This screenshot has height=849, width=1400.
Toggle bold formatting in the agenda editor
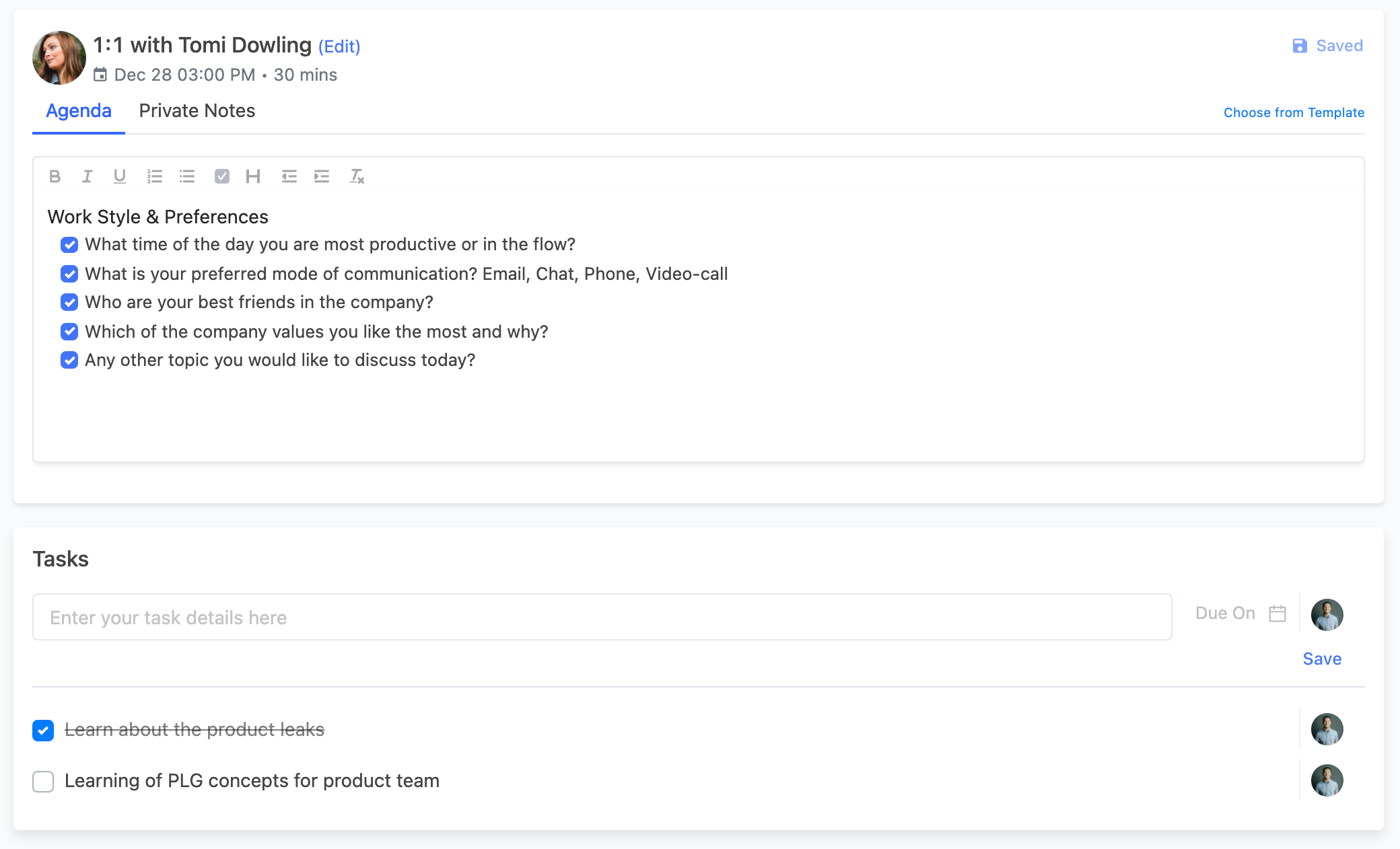(55, 176)
